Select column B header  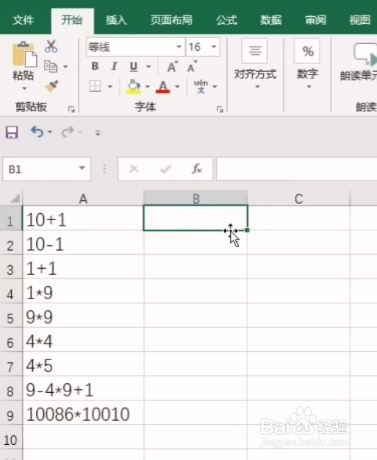tap(196, 199)
